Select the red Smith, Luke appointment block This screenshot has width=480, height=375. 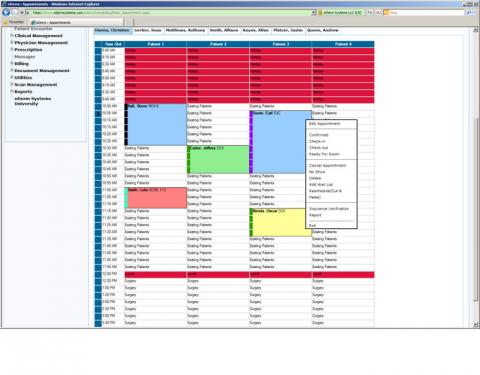[155, 198]
